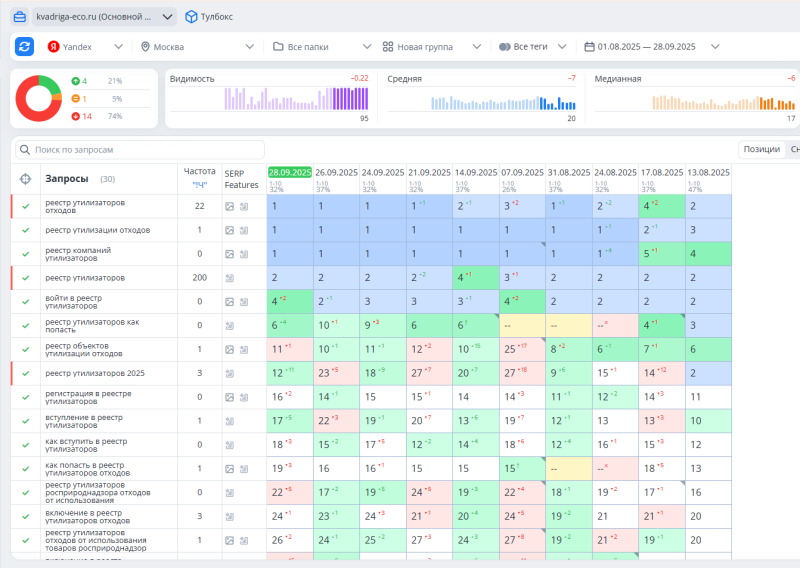800x568 pixels.
Task: Click SERP feature icon for реестр утилизаторов row
Action: 230,278
